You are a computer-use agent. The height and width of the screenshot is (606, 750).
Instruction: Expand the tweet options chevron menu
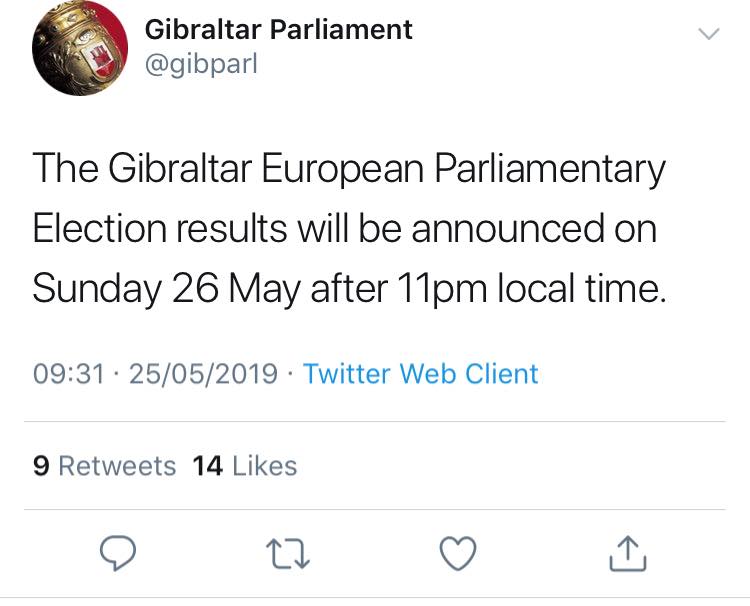coord(708,34)
